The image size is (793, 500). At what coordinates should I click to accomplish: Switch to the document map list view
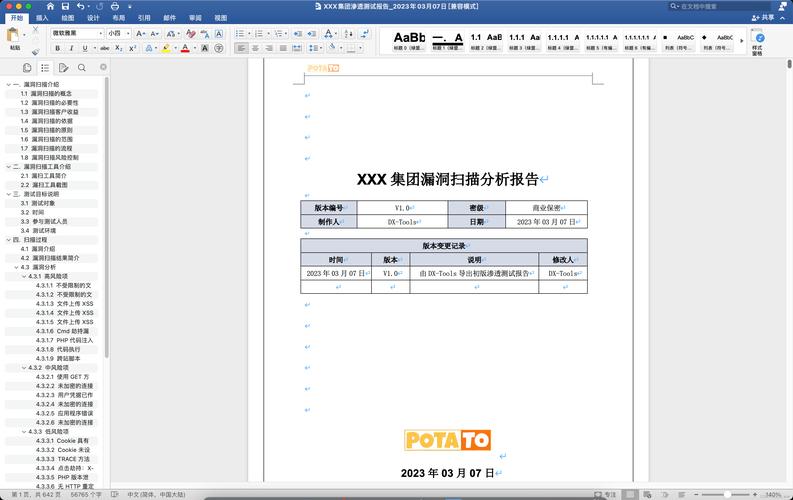pyautogui.click(x=45, y=67)
